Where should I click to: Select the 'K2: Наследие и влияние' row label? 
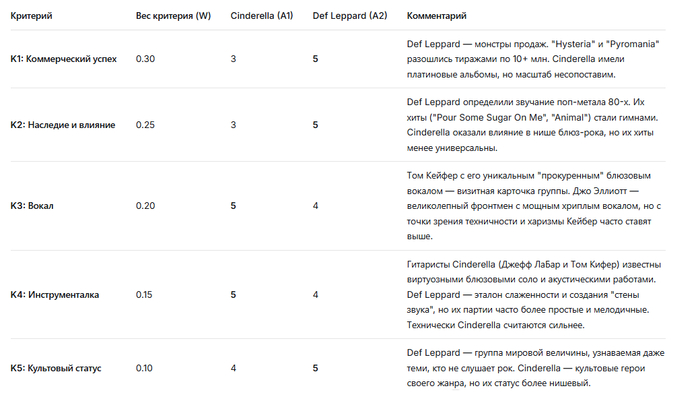(62, 125)
